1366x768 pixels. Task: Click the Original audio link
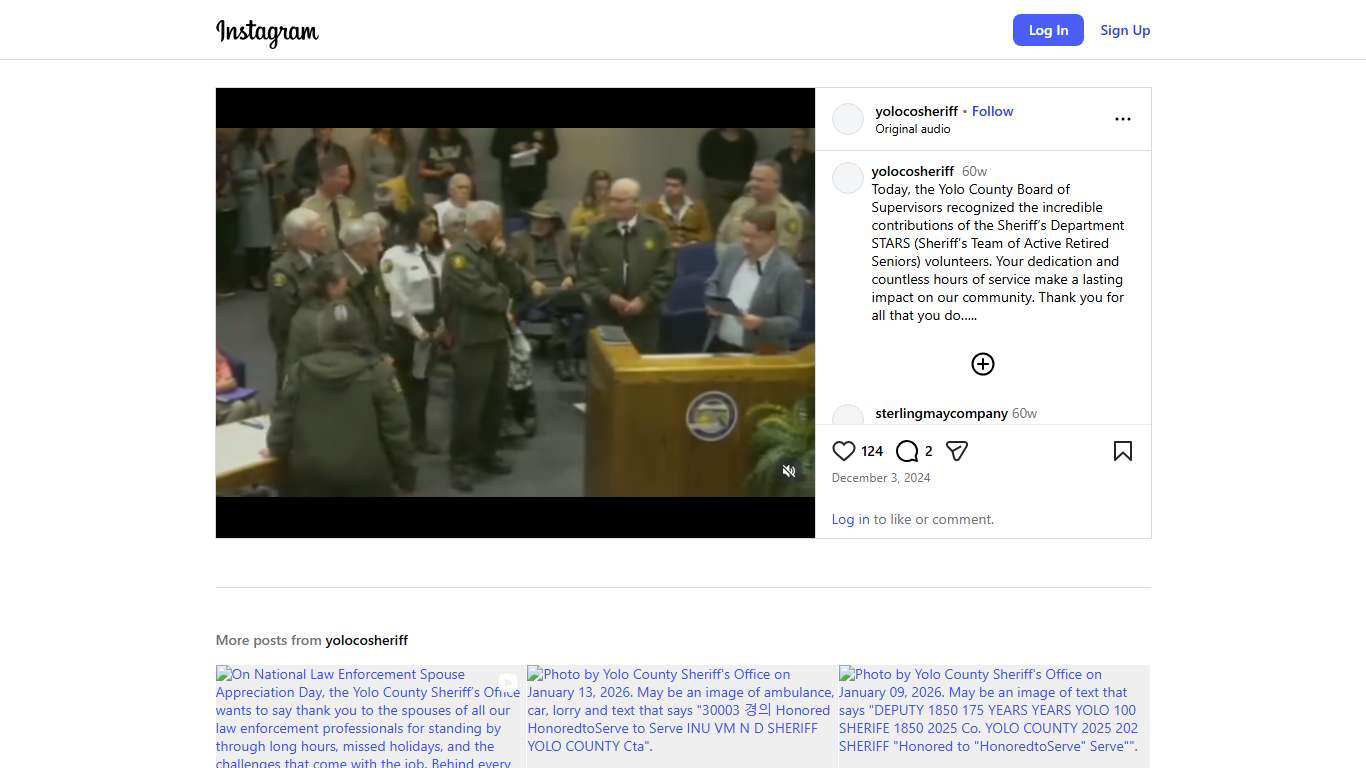coord(912,129)
